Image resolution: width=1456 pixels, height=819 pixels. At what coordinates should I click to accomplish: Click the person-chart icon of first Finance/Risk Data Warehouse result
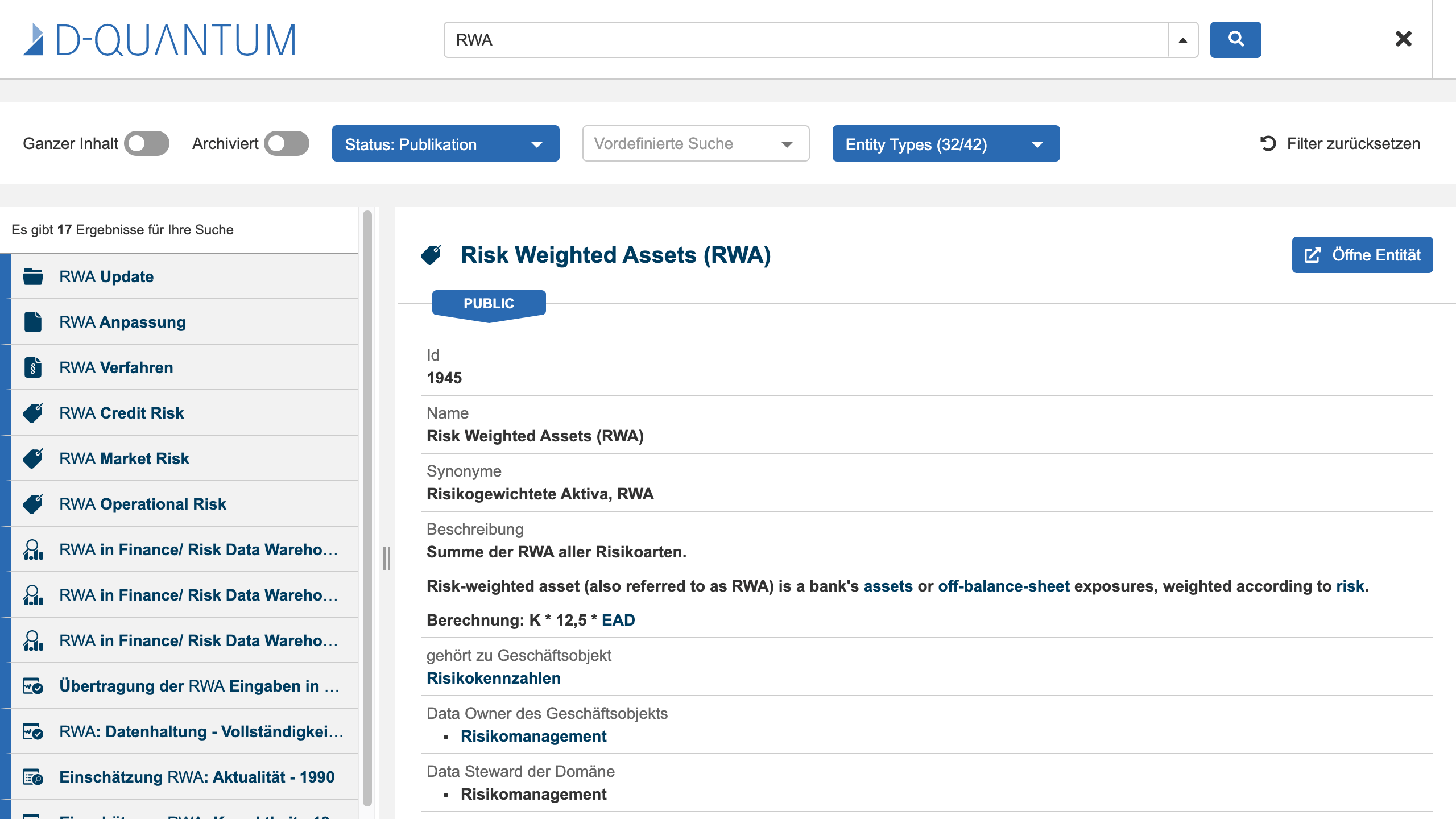click(x=33, y=549)
